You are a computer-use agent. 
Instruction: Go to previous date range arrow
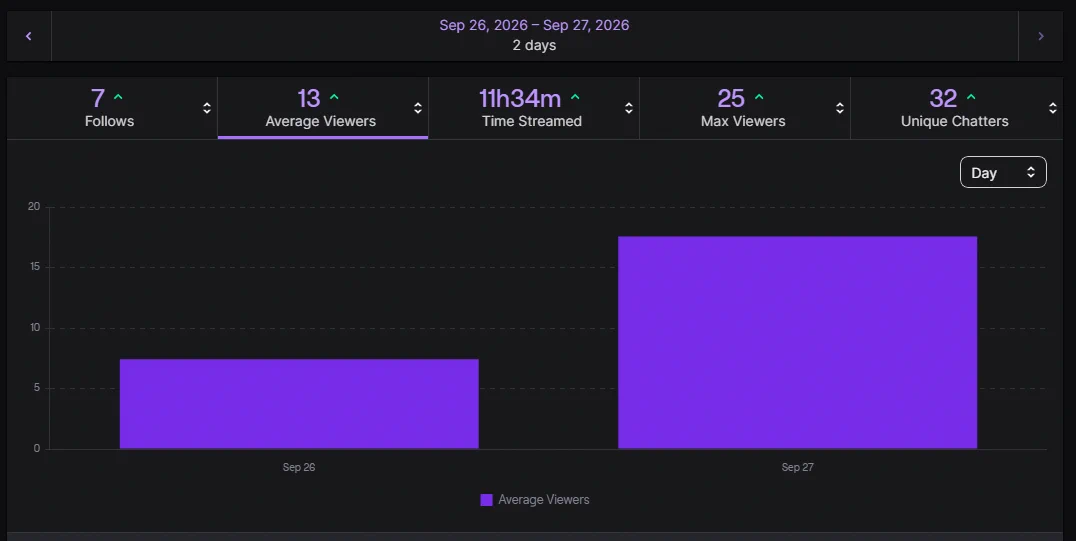pyautogui.click(x=29, y=36)
